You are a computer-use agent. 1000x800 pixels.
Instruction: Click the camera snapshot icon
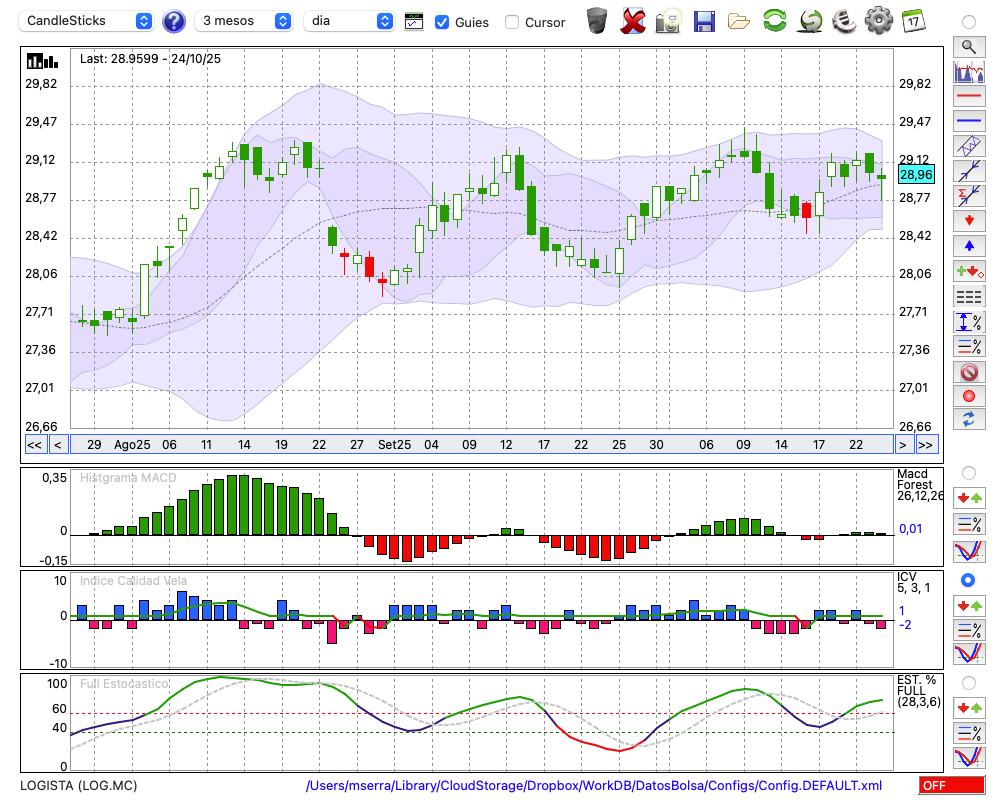tap(668, 21)
